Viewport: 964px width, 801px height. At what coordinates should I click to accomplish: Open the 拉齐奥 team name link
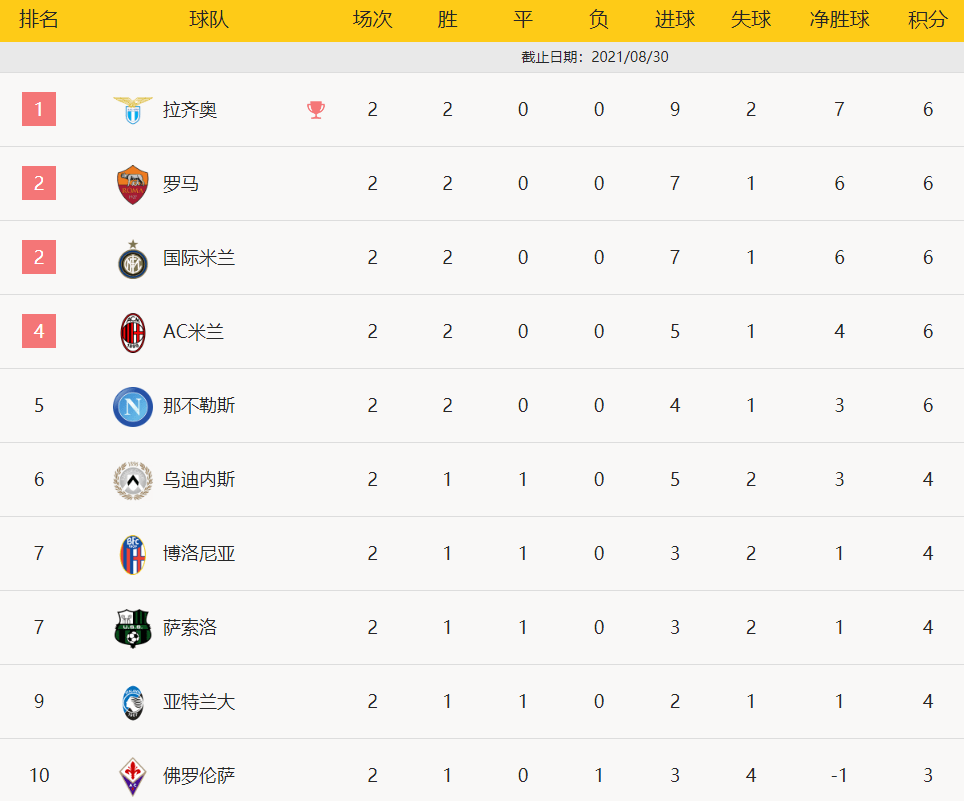(190, 110)
